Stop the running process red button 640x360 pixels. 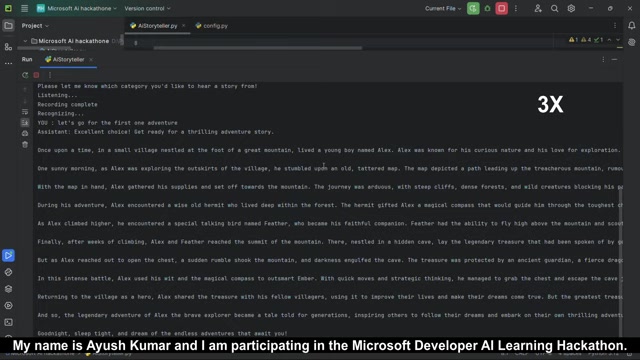(x=502, y=8)
